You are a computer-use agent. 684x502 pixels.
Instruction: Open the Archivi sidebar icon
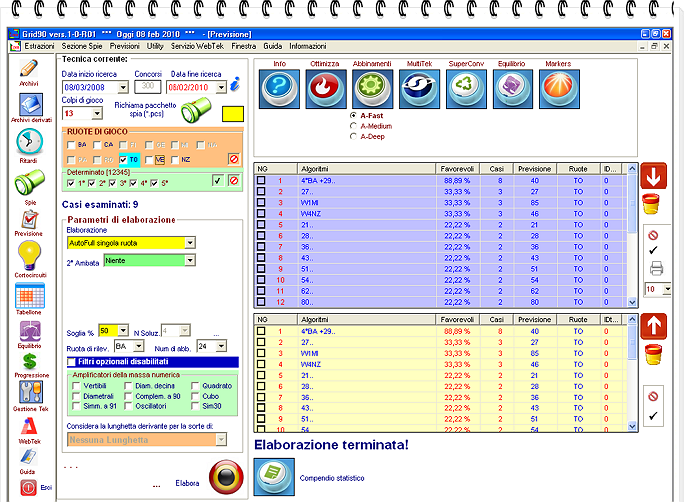(x=28, y=70)
